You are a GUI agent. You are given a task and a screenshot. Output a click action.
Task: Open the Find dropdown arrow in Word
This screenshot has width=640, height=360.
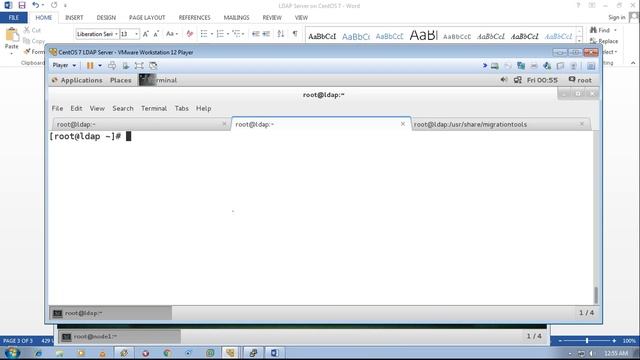point(616,30)
